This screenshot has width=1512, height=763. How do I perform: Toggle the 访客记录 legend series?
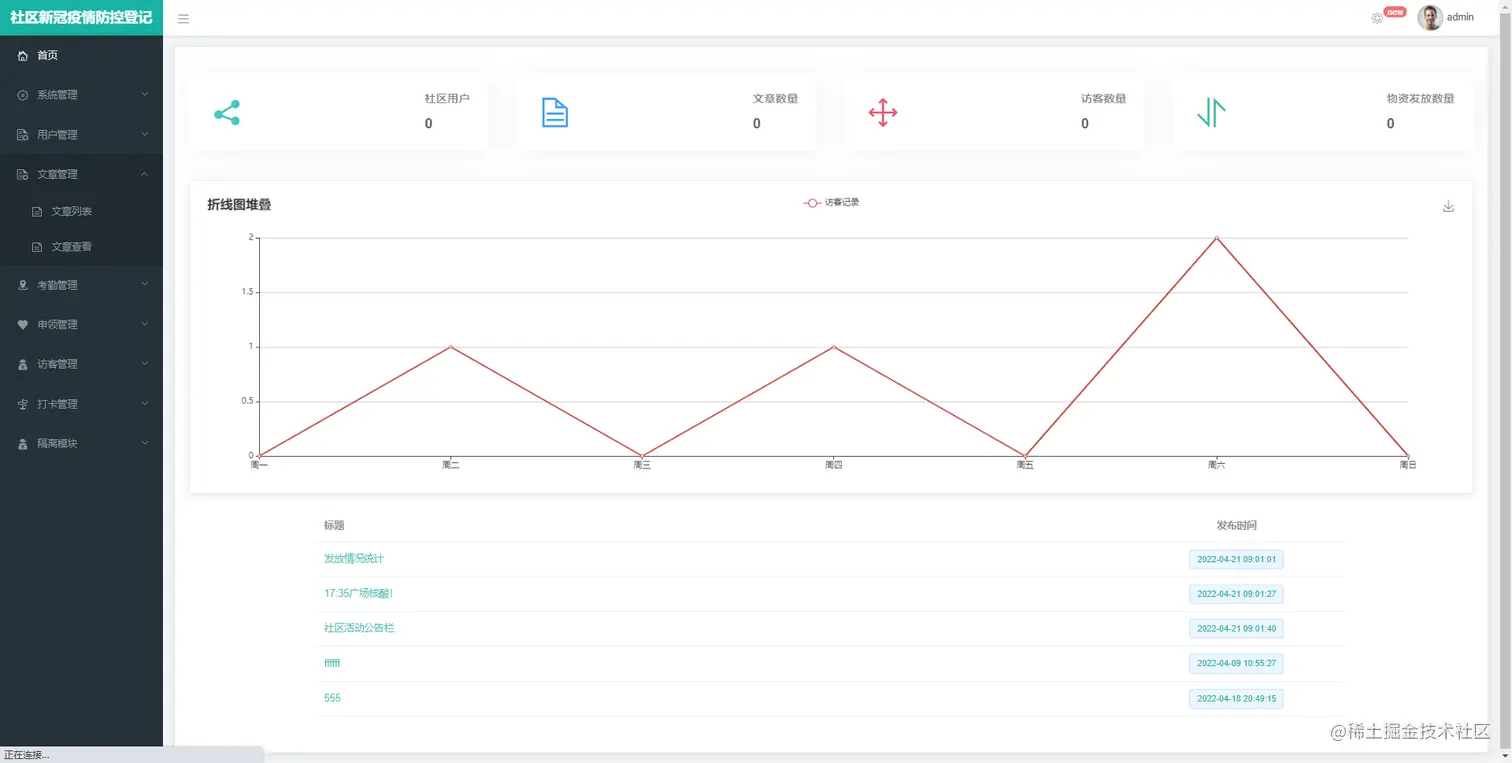click(831, 203)
